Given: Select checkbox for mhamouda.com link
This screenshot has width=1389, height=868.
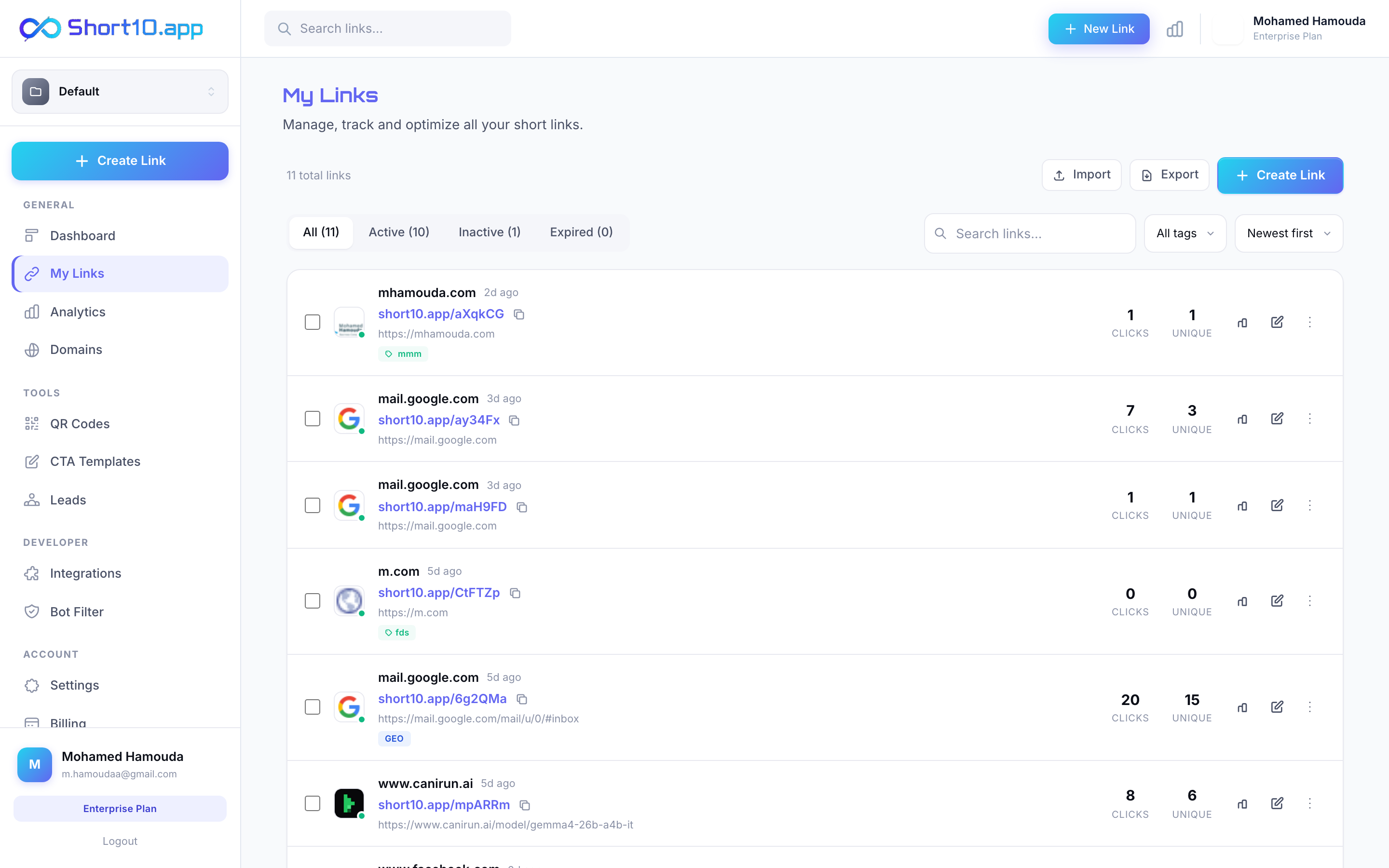Looking at the screenshot, I should click(x=312, y=322).
